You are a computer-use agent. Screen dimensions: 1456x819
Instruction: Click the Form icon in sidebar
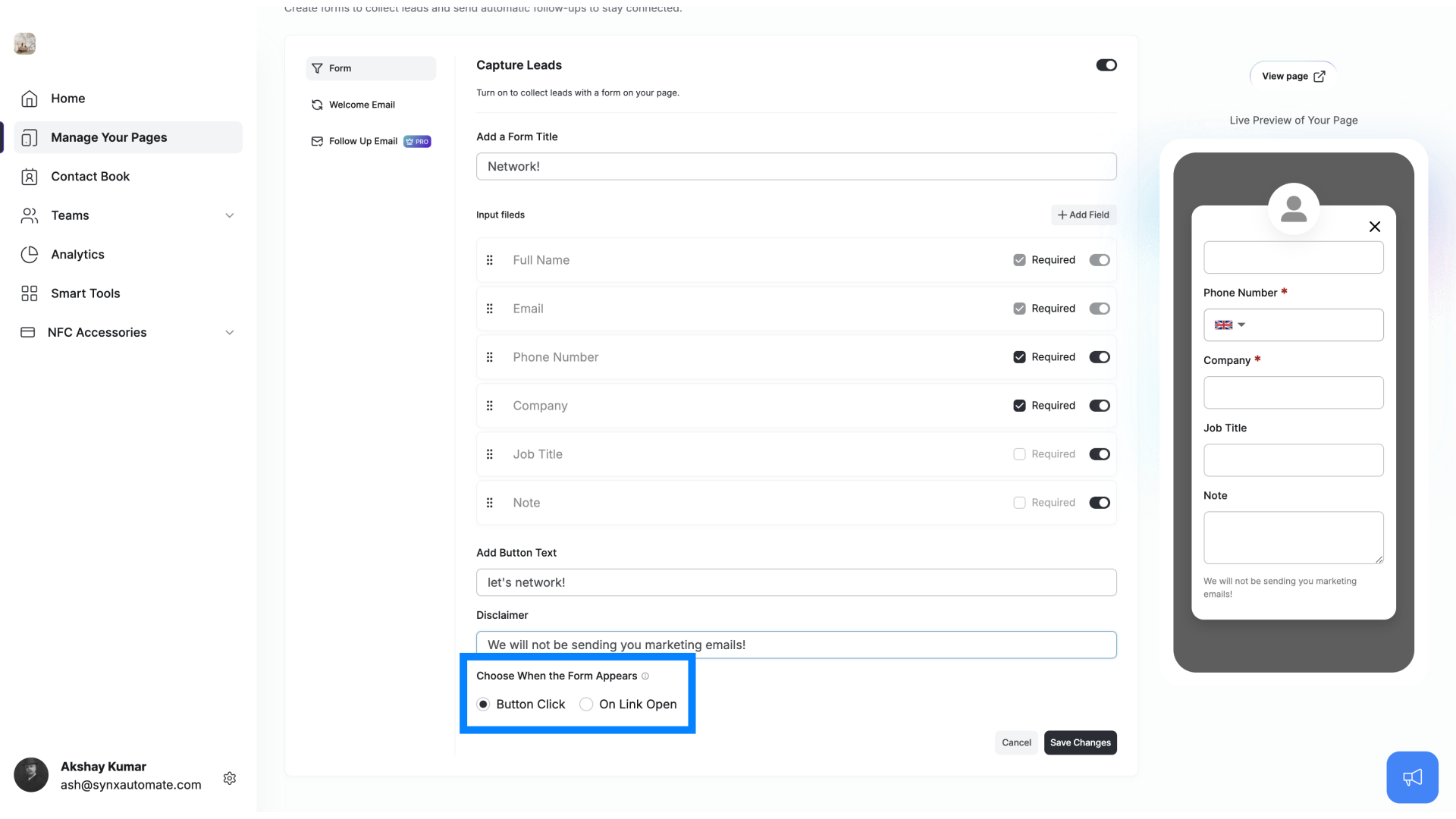pos(317,67)
